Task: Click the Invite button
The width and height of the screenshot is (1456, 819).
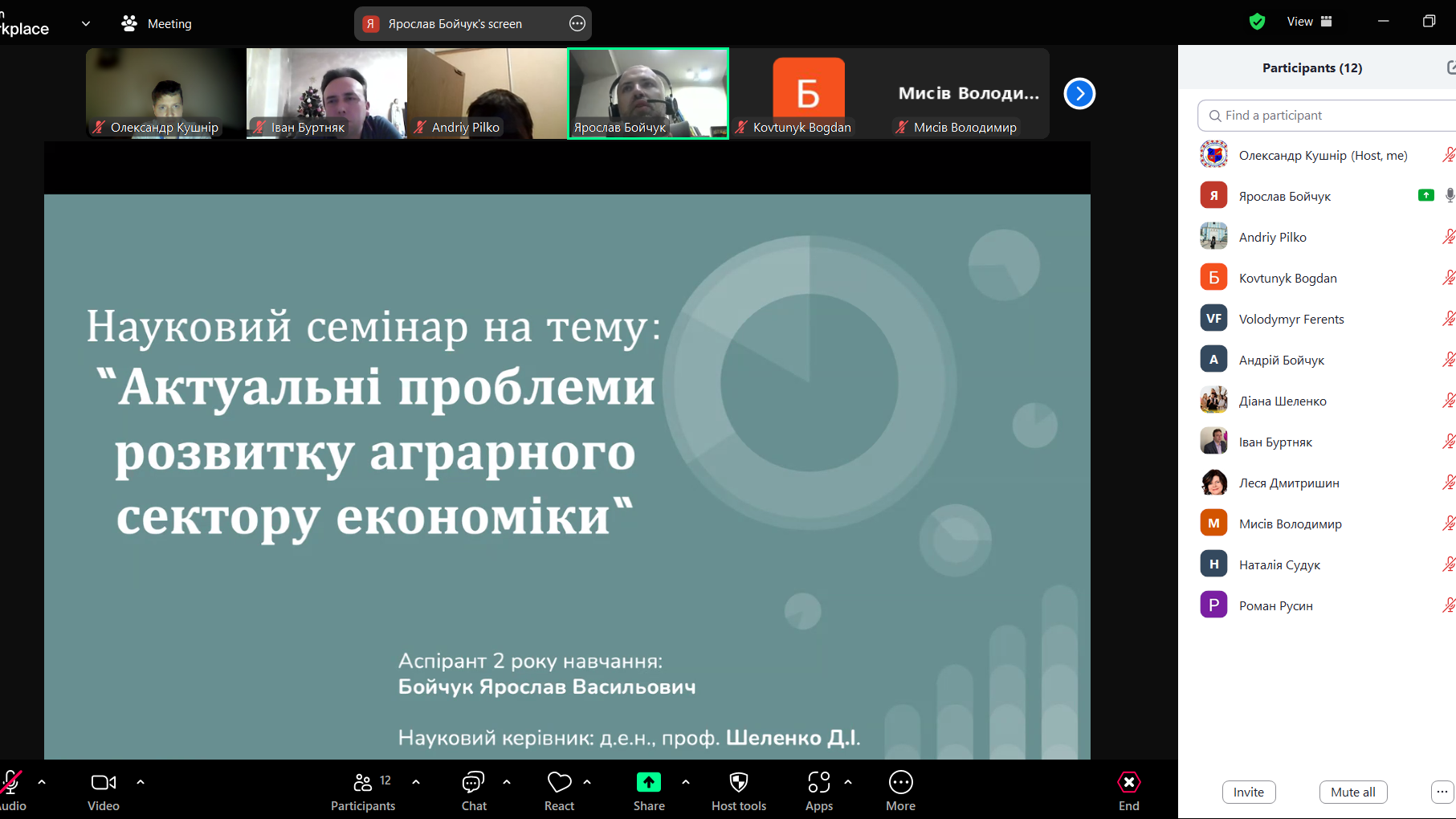Action: pos(1248,792)
